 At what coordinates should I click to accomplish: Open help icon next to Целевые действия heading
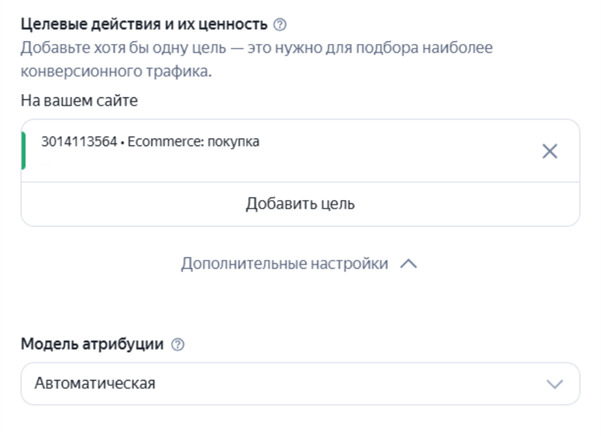(280, 25)
